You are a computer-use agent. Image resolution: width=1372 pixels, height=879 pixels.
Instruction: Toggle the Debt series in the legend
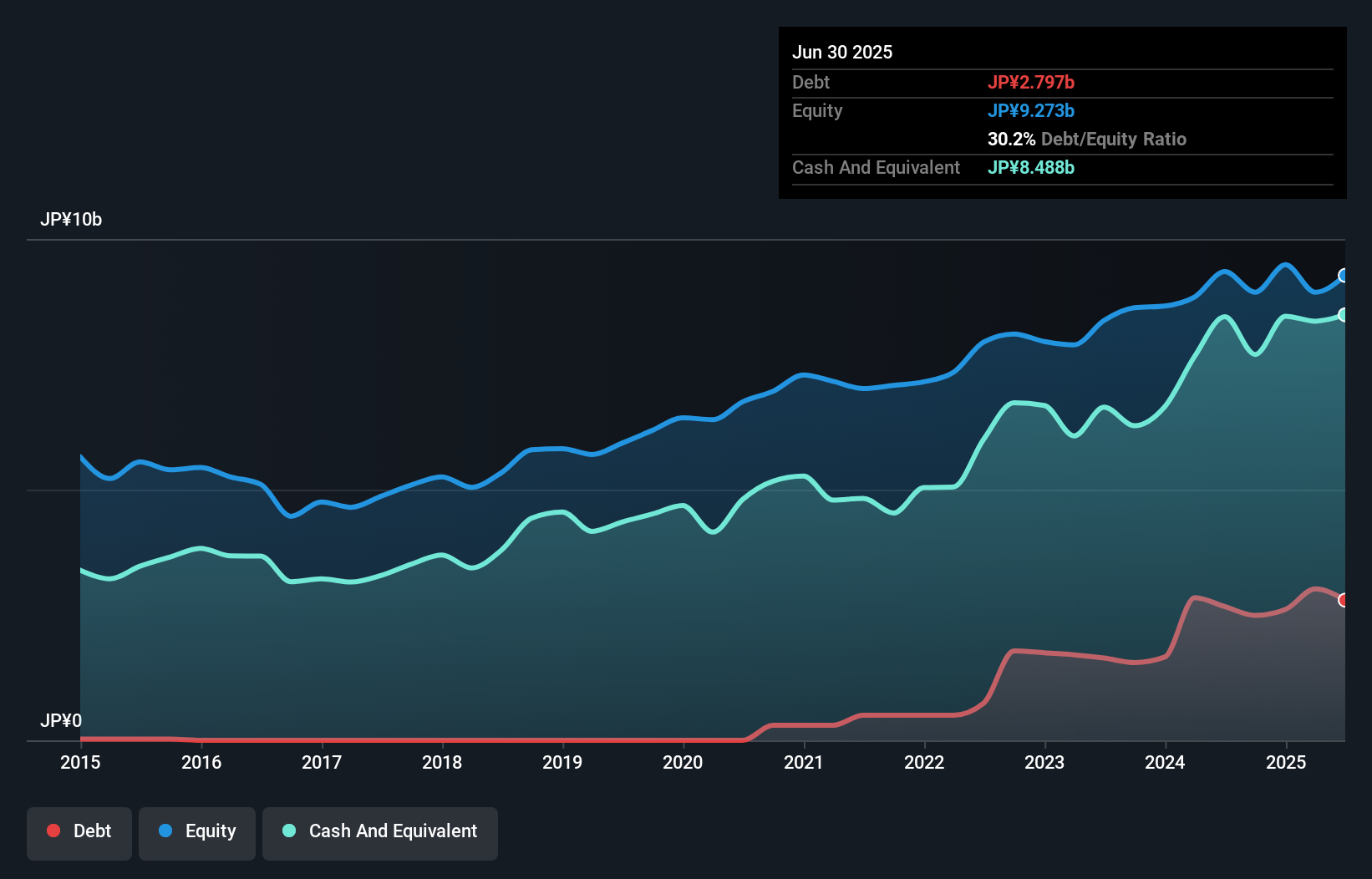pos(79,831)
